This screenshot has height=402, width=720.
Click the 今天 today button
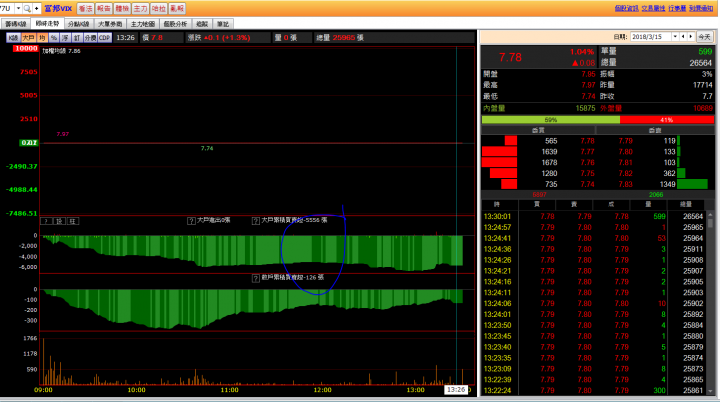pos(704,37)
